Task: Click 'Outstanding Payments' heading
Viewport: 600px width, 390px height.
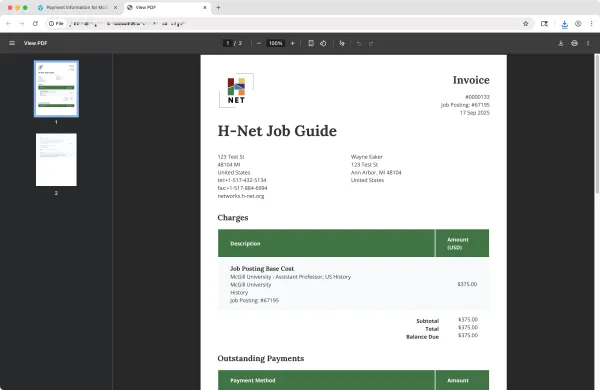Action: (x=261, y=358)
